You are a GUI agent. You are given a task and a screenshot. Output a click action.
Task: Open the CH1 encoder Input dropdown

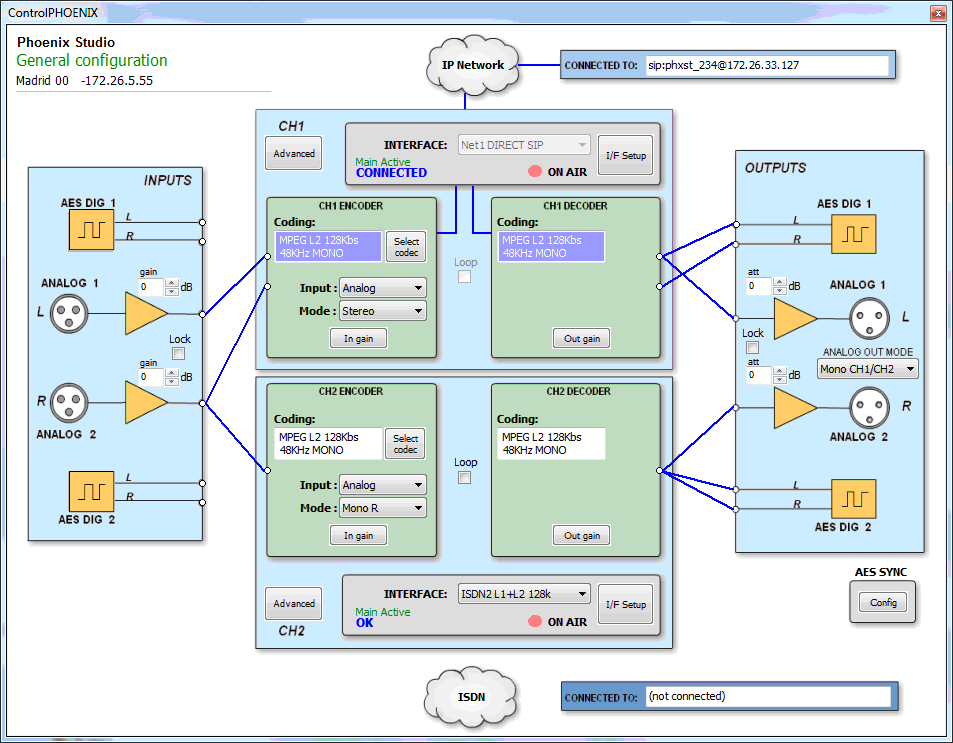tap(382, 287)
